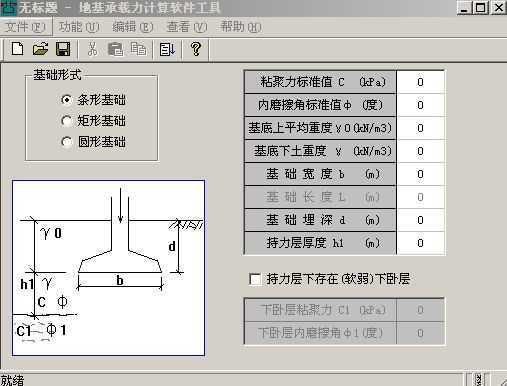507x386 pixels.
Task: Click the 持力层厚度 h1 (m) label
Action: 320,243
